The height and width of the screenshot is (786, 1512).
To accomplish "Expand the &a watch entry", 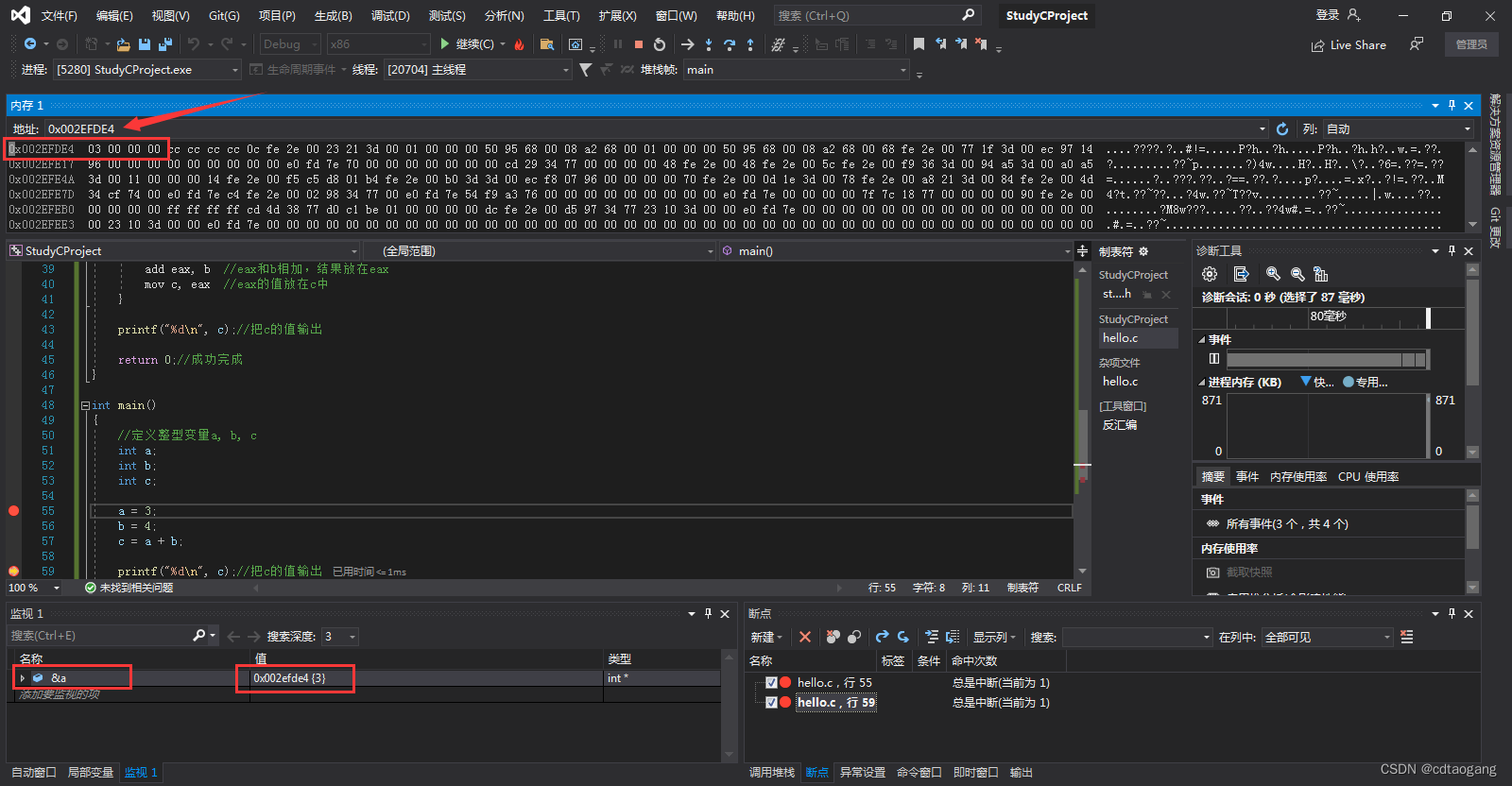I will point(23,678).
